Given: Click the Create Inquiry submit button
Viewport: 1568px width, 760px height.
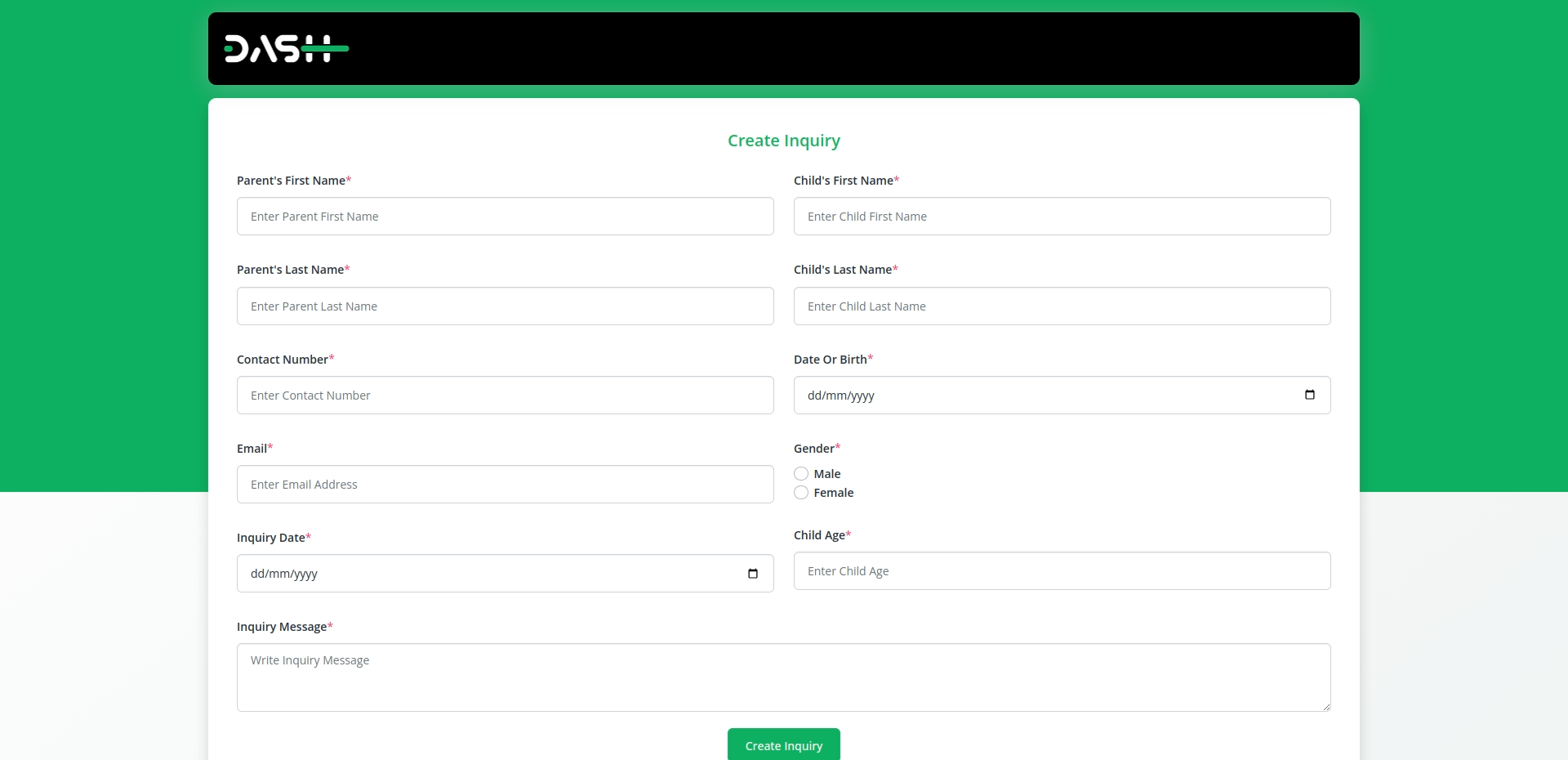Looking at the screenshot, I should pyautogui.click(x=783, y=745).
